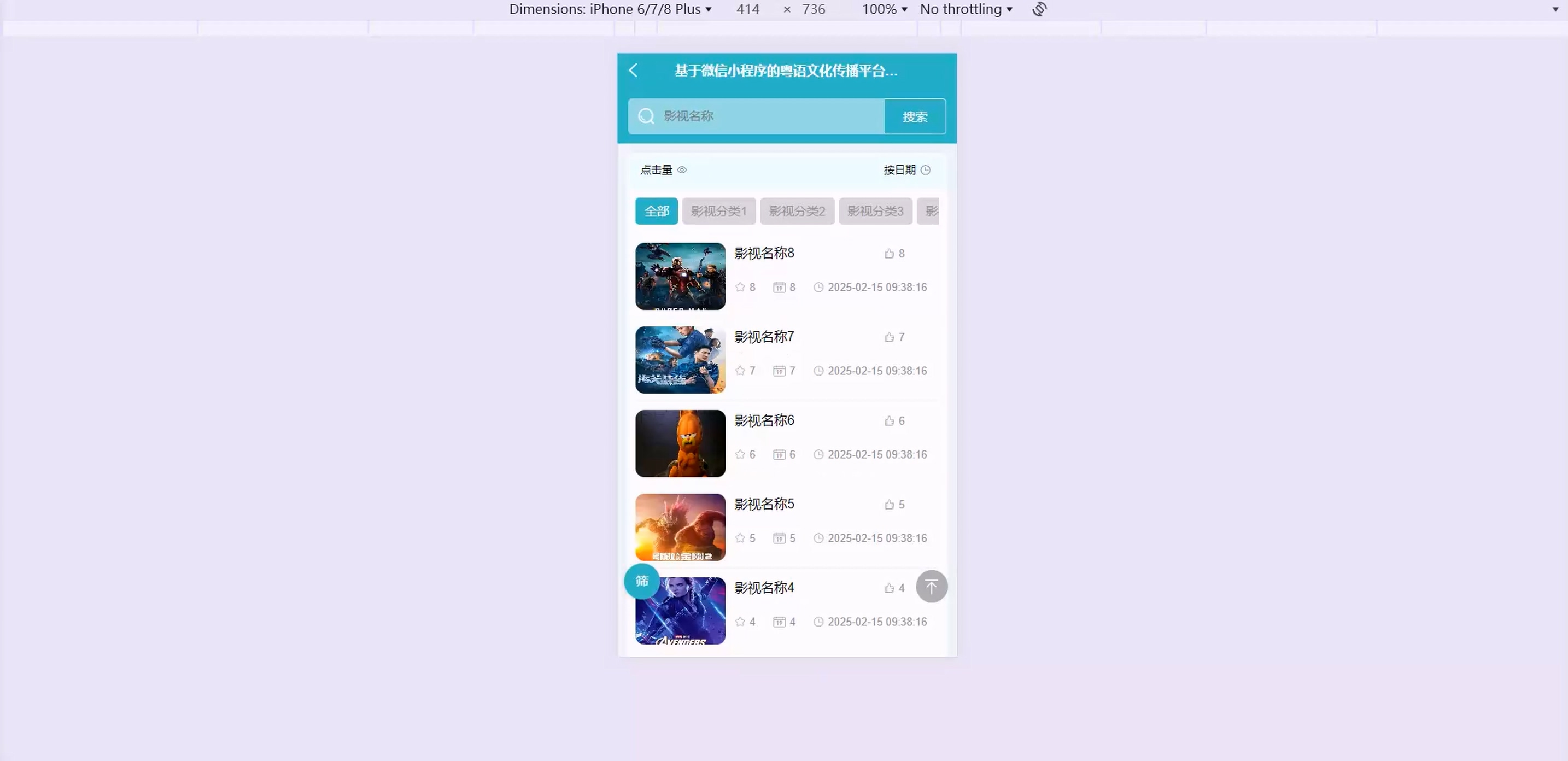Click the scroll-to-top round button
This screenshot has height=761, width=1568.
pyautogui.click(x=931, y=586)
